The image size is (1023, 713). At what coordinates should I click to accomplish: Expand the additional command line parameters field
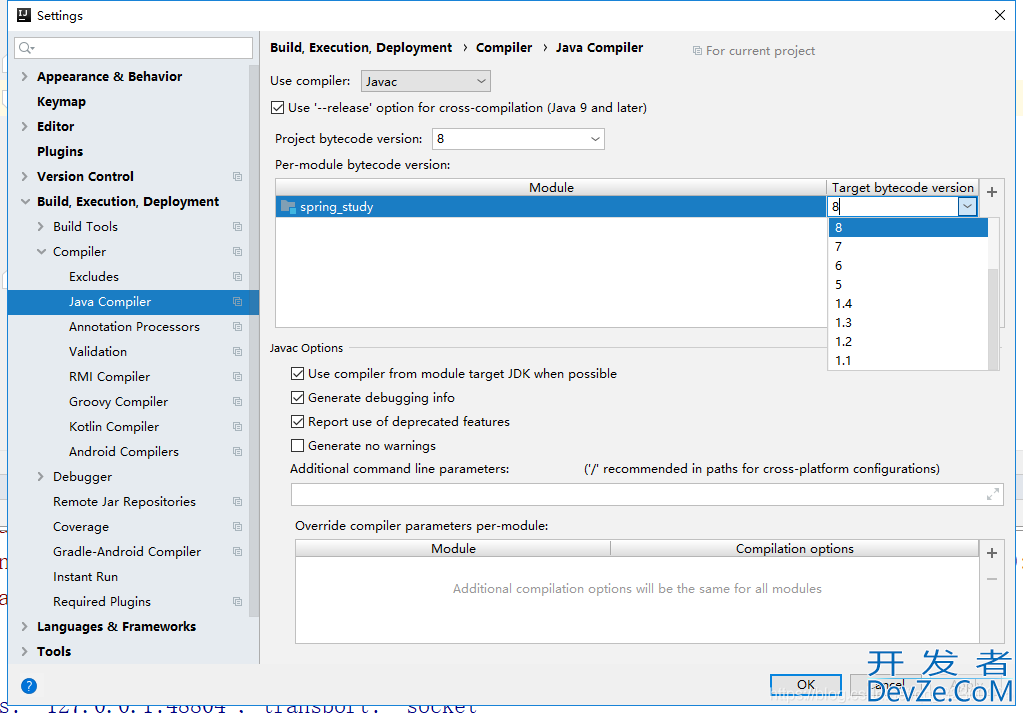point(992,494)
